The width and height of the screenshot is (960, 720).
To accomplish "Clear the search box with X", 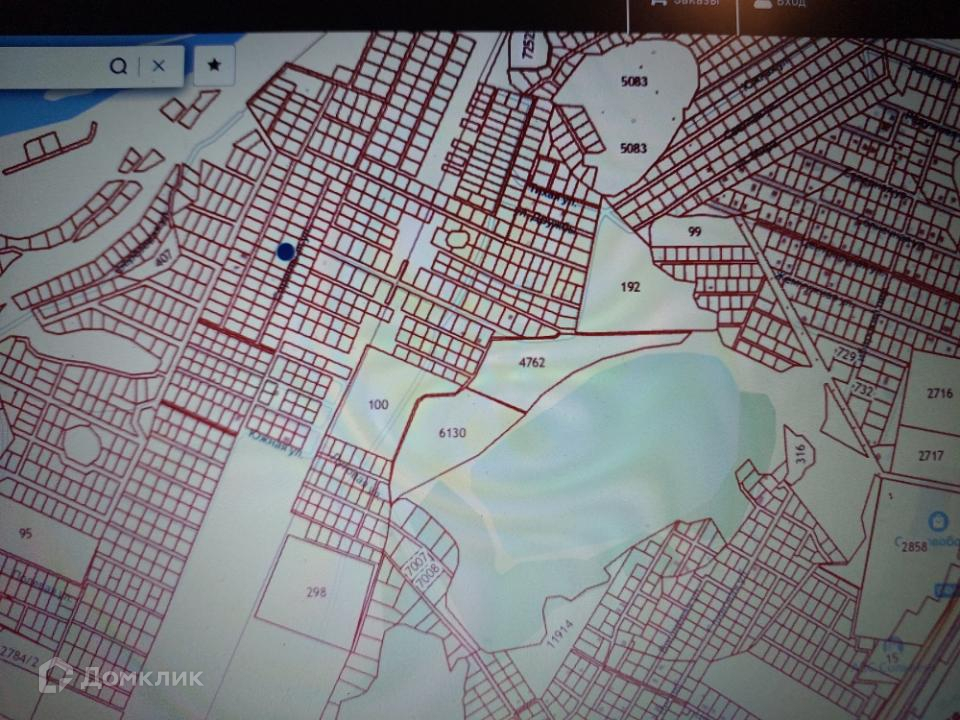I will click(159, 66).
